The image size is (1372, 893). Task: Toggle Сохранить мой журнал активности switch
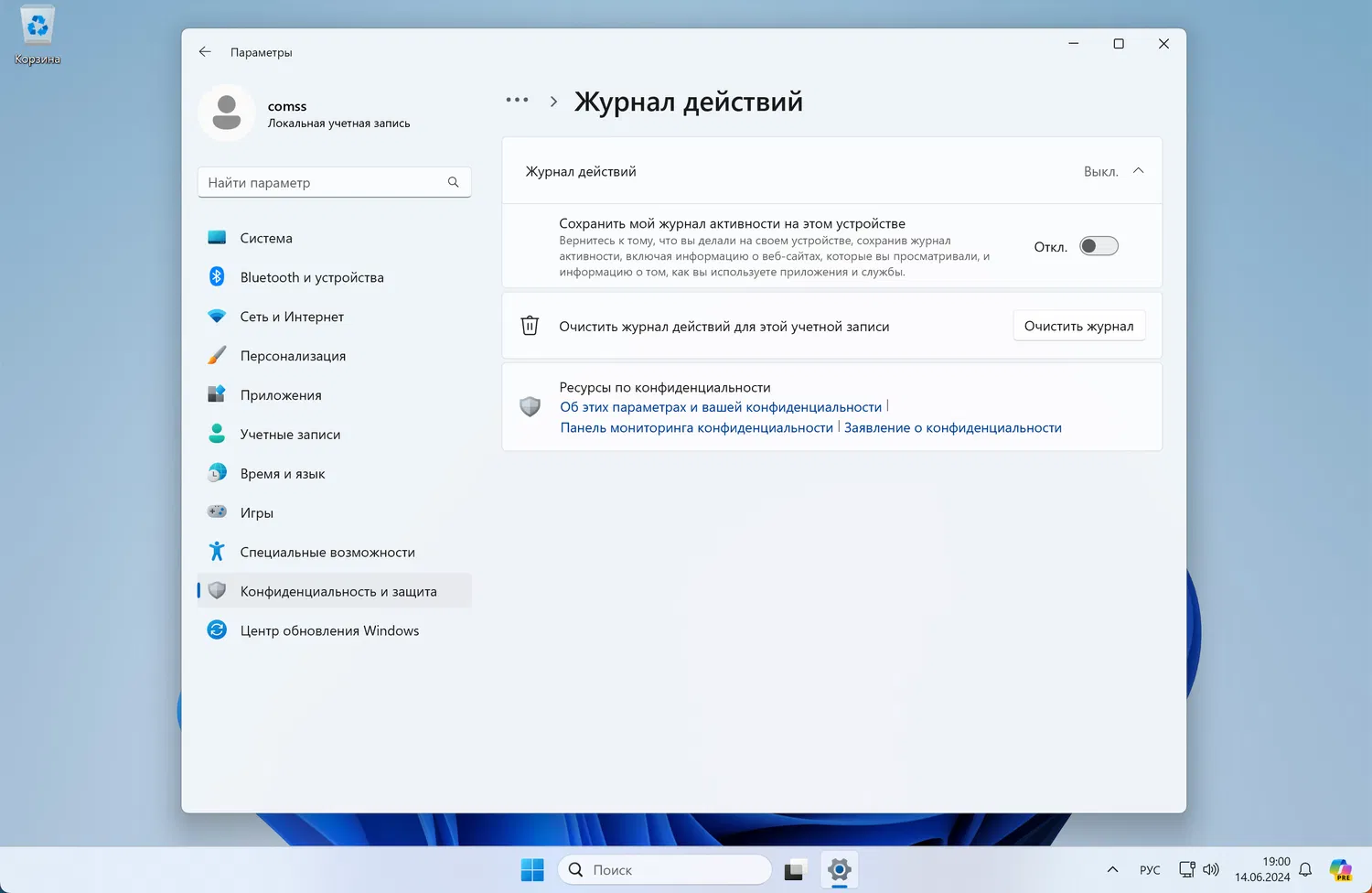[1099, 246]
